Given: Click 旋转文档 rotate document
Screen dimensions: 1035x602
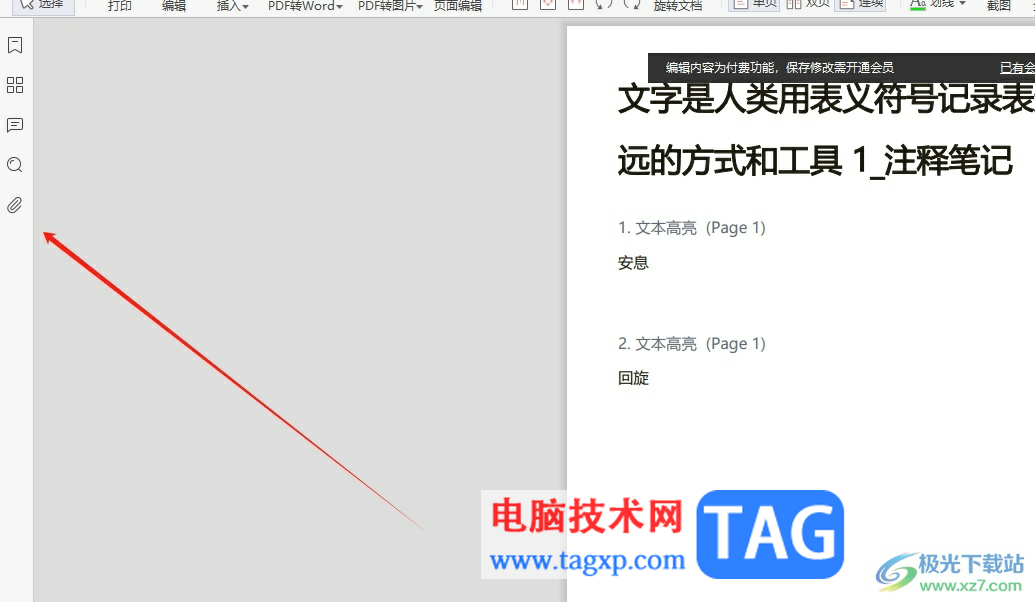Looking at the screenshot, I should (x=678, y=5).
